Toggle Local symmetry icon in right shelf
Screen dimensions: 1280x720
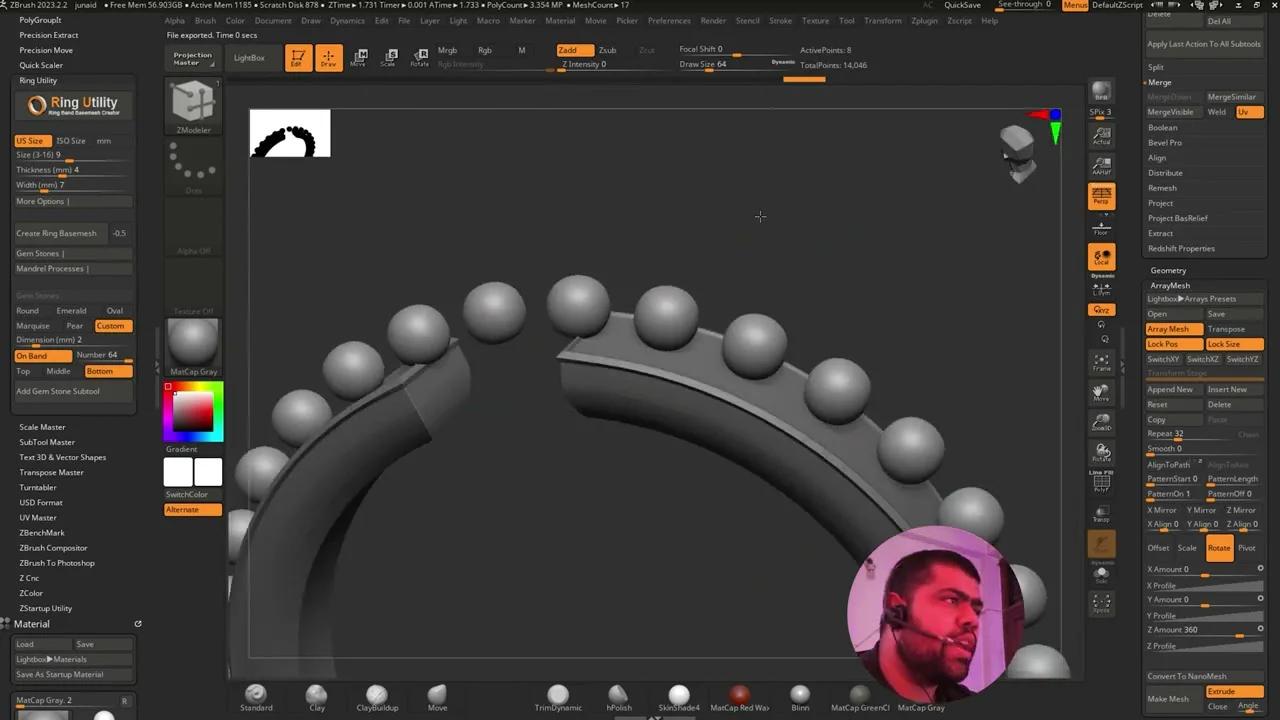click(x=1102, y=258)
